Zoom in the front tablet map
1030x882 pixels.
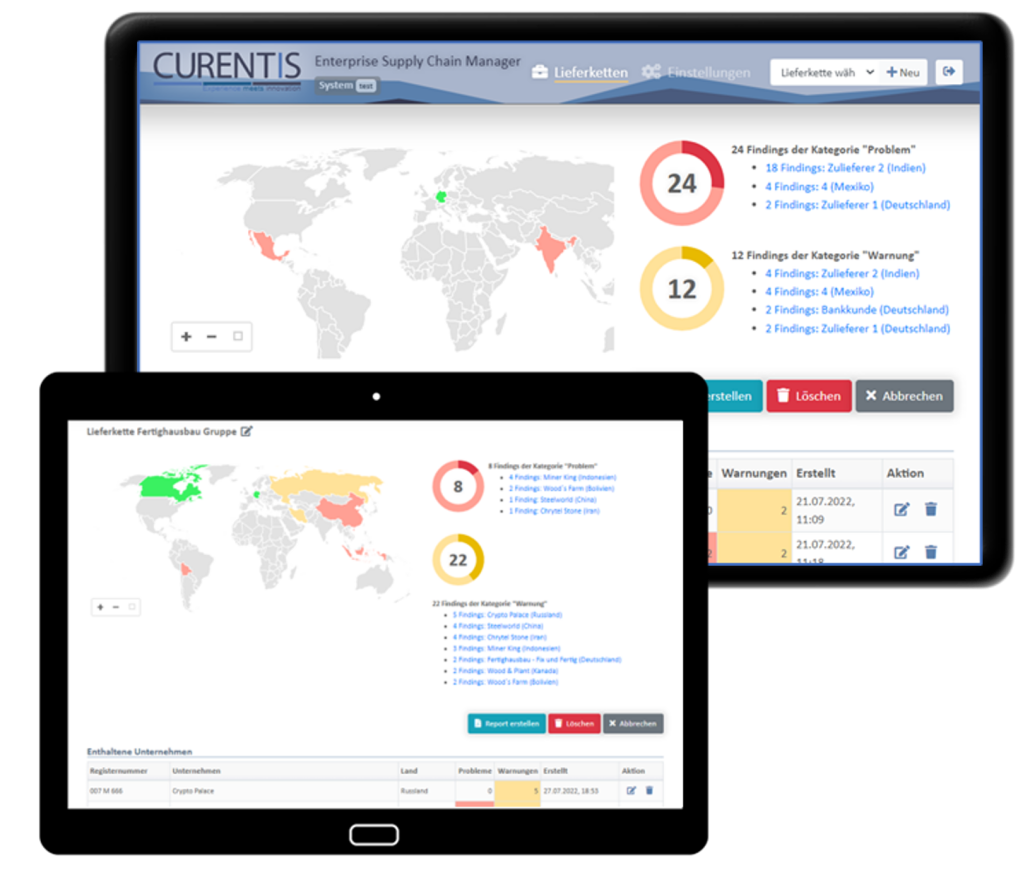coord(101,607)
